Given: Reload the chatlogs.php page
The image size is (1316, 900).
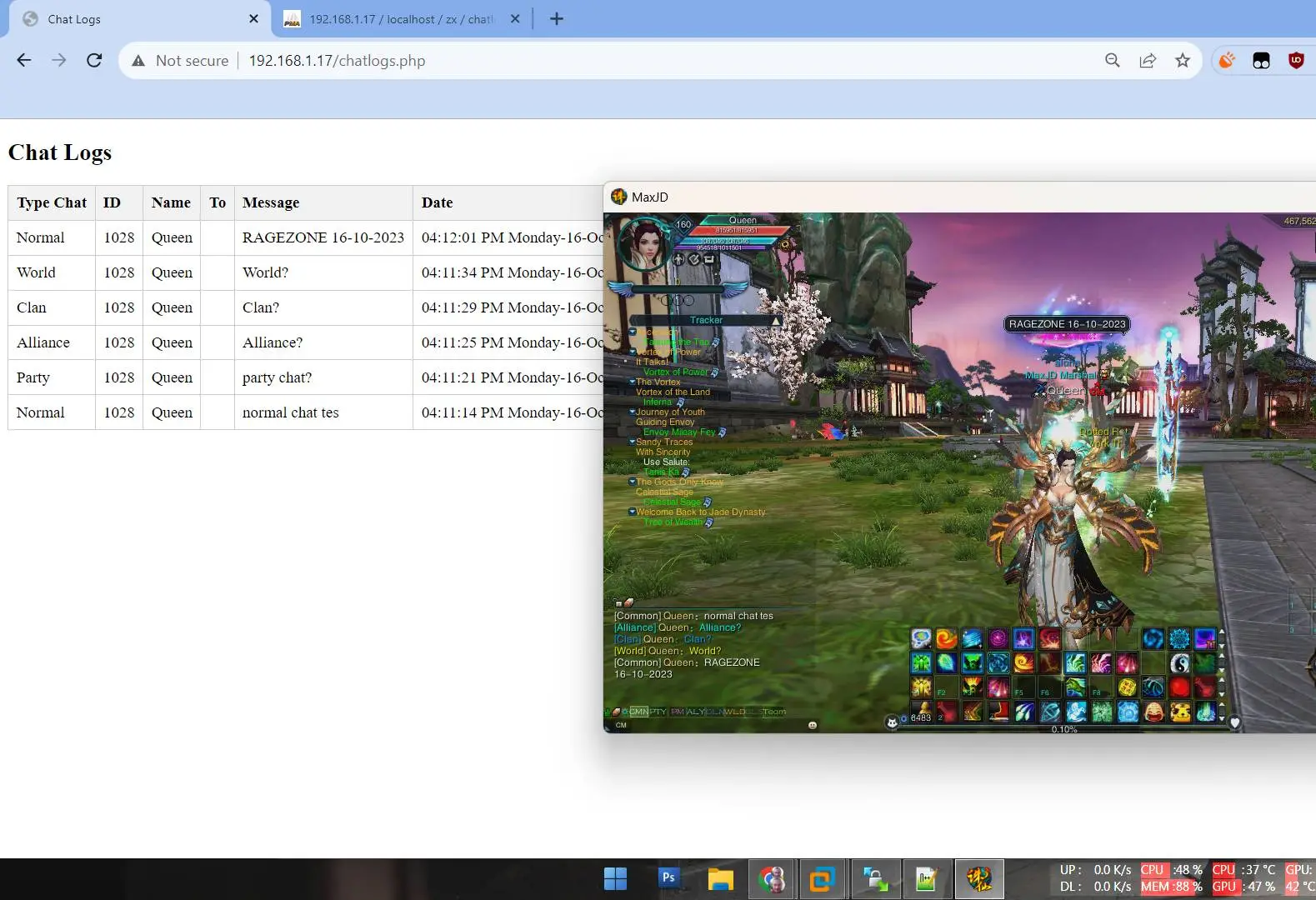Looking at the screenshot, I should [x=94, y=60].
